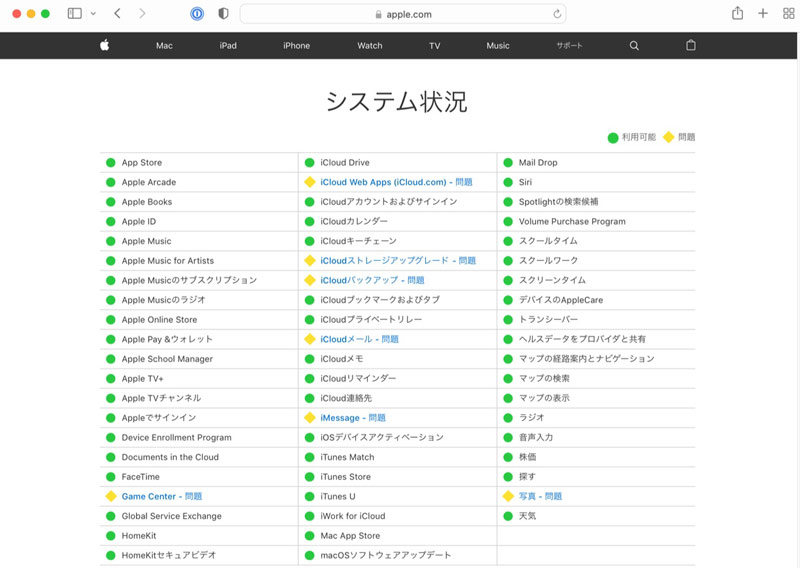Open the 1Password extension icon
The height and width of the screenshot is (568, 800).
(197, 14)
